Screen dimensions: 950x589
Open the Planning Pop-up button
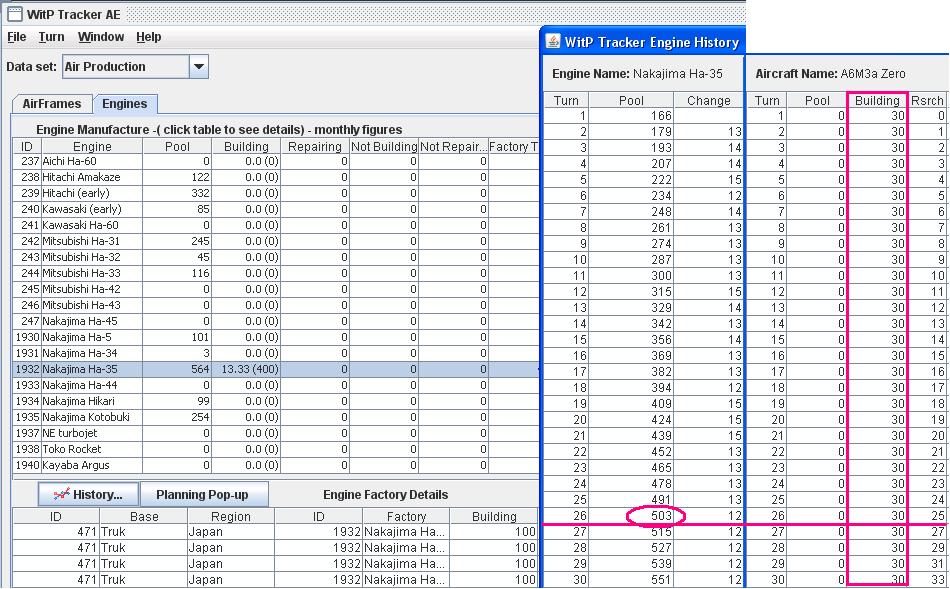pyautogui.click(x=202, y=494)
